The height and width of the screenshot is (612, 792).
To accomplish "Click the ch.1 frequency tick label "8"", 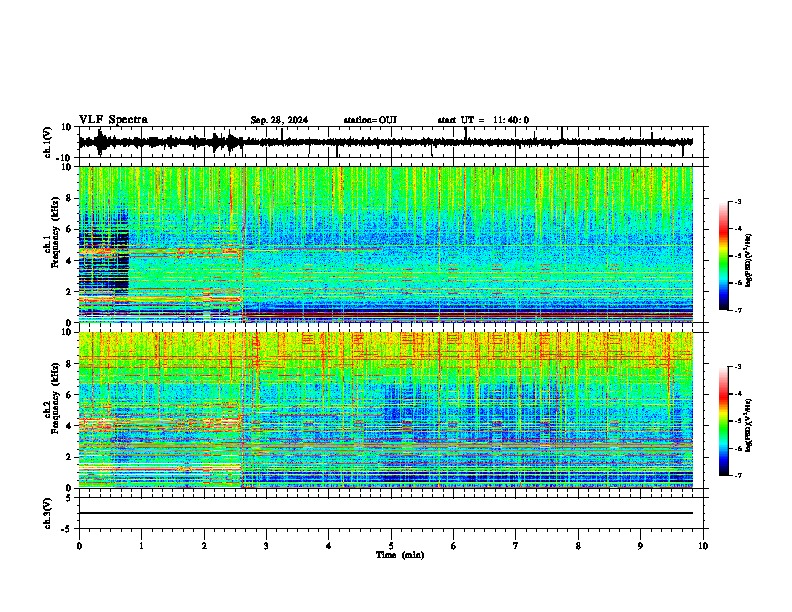I will [70, 198].
